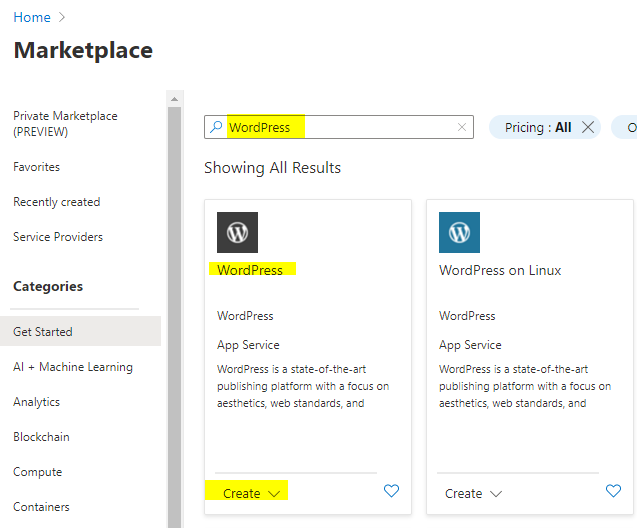This screenshot has width=637, height=528.
Task: Select the Get Started category
Action: click(80, 331)
